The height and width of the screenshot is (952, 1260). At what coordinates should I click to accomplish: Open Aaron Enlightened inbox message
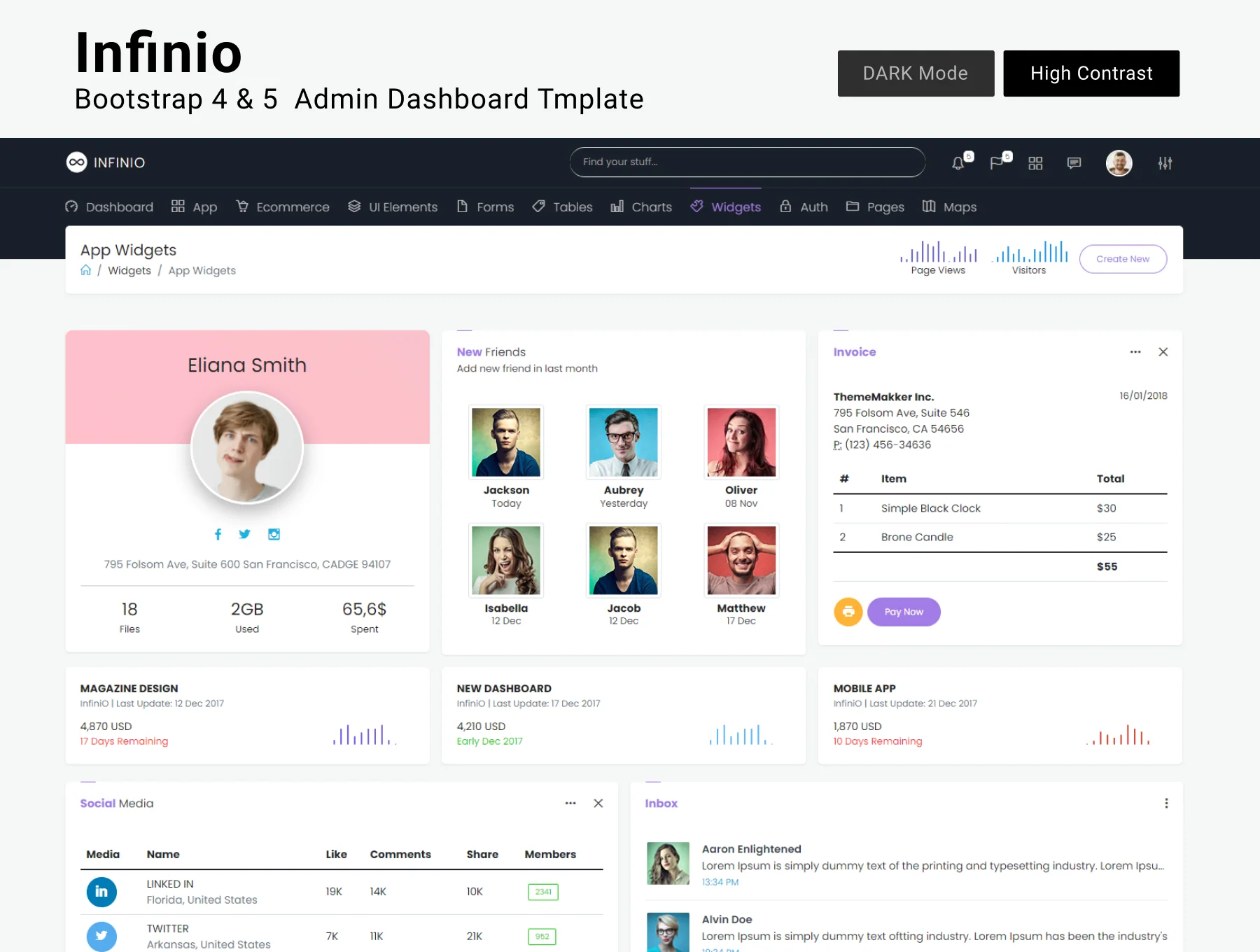906,865
